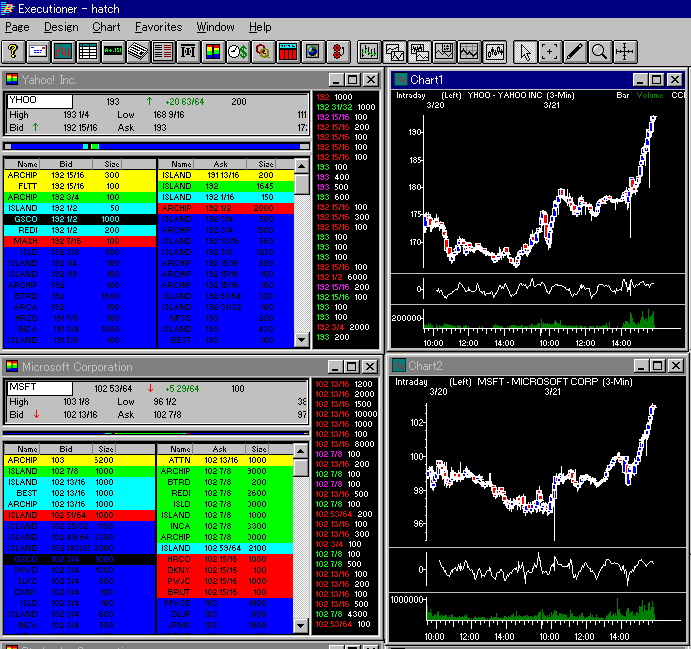Open the Design menu
The height and width of the screenshot is (649, 691).
[61, 27]
